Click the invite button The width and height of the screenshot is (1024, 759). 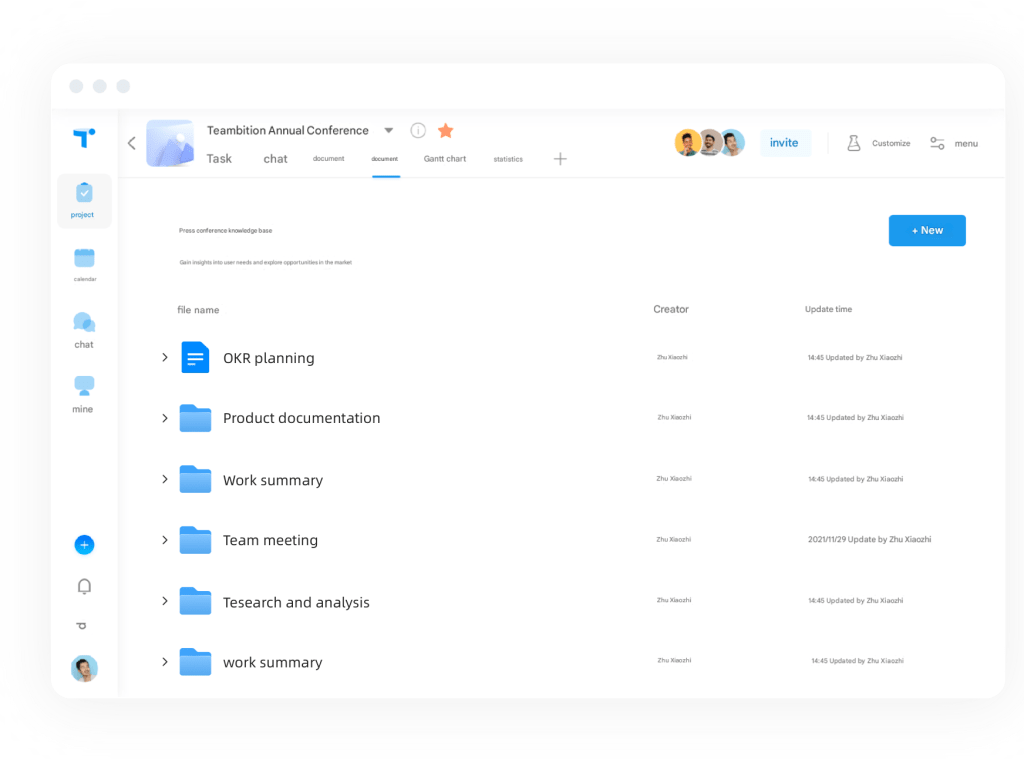point(784,143)
